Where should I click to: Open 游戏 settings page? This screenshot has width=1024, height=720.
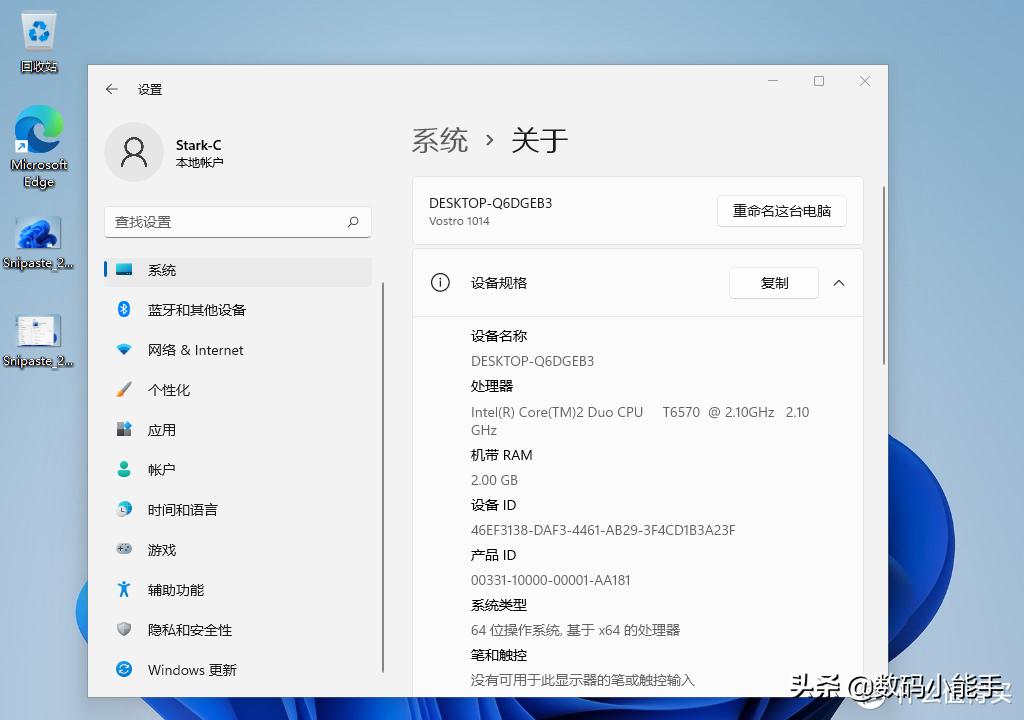click(x=163, y=550)
